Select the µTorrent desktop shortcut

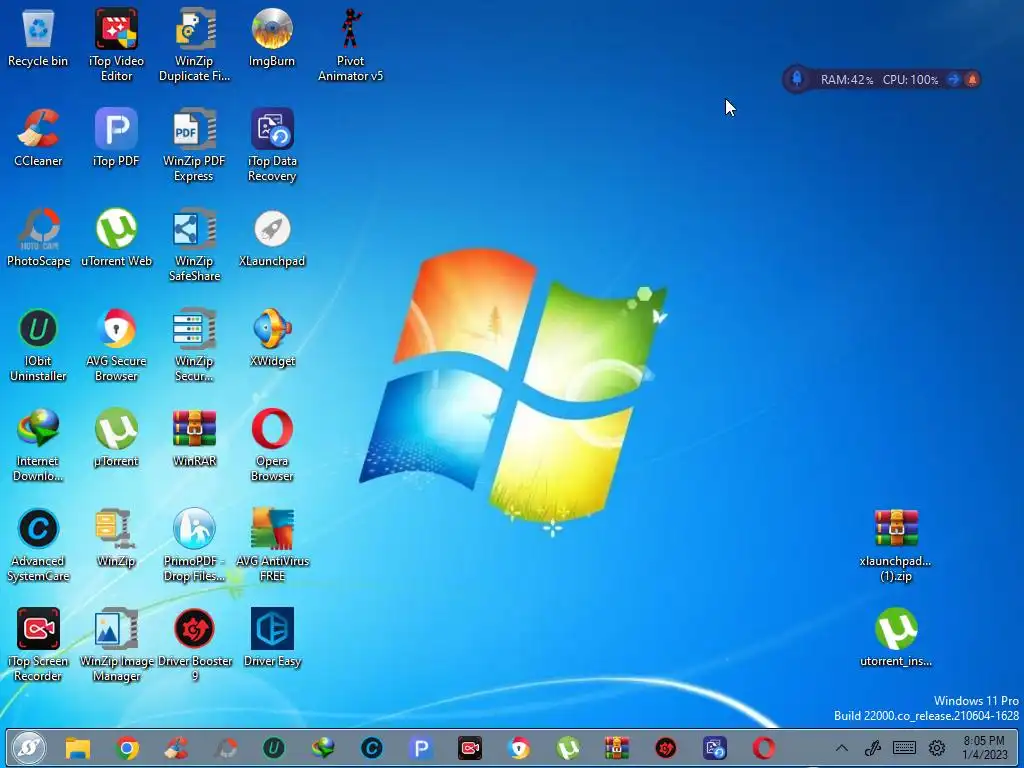116,438
